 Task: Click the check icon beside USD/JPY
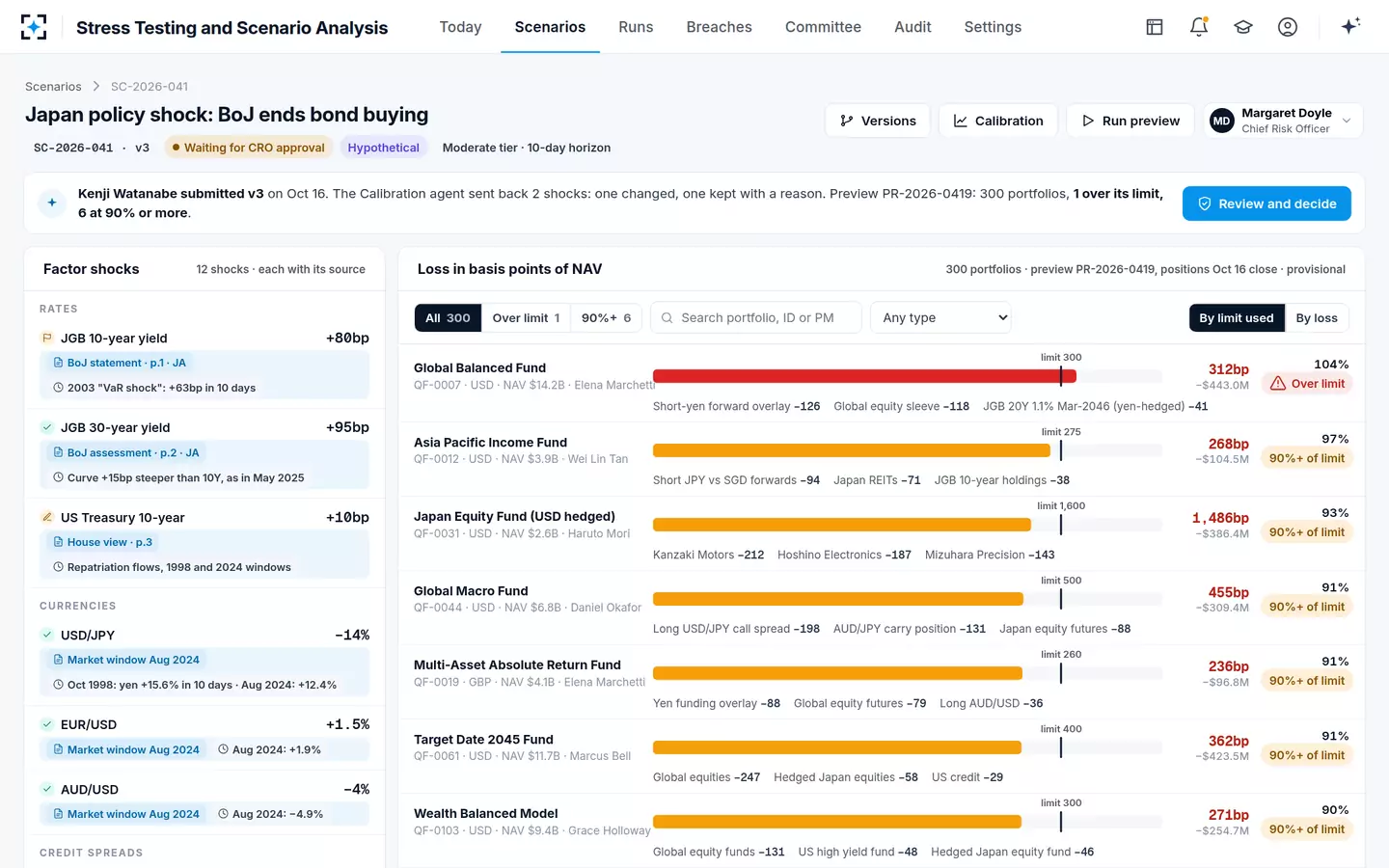pyautogui.click(x=46, y=635)
